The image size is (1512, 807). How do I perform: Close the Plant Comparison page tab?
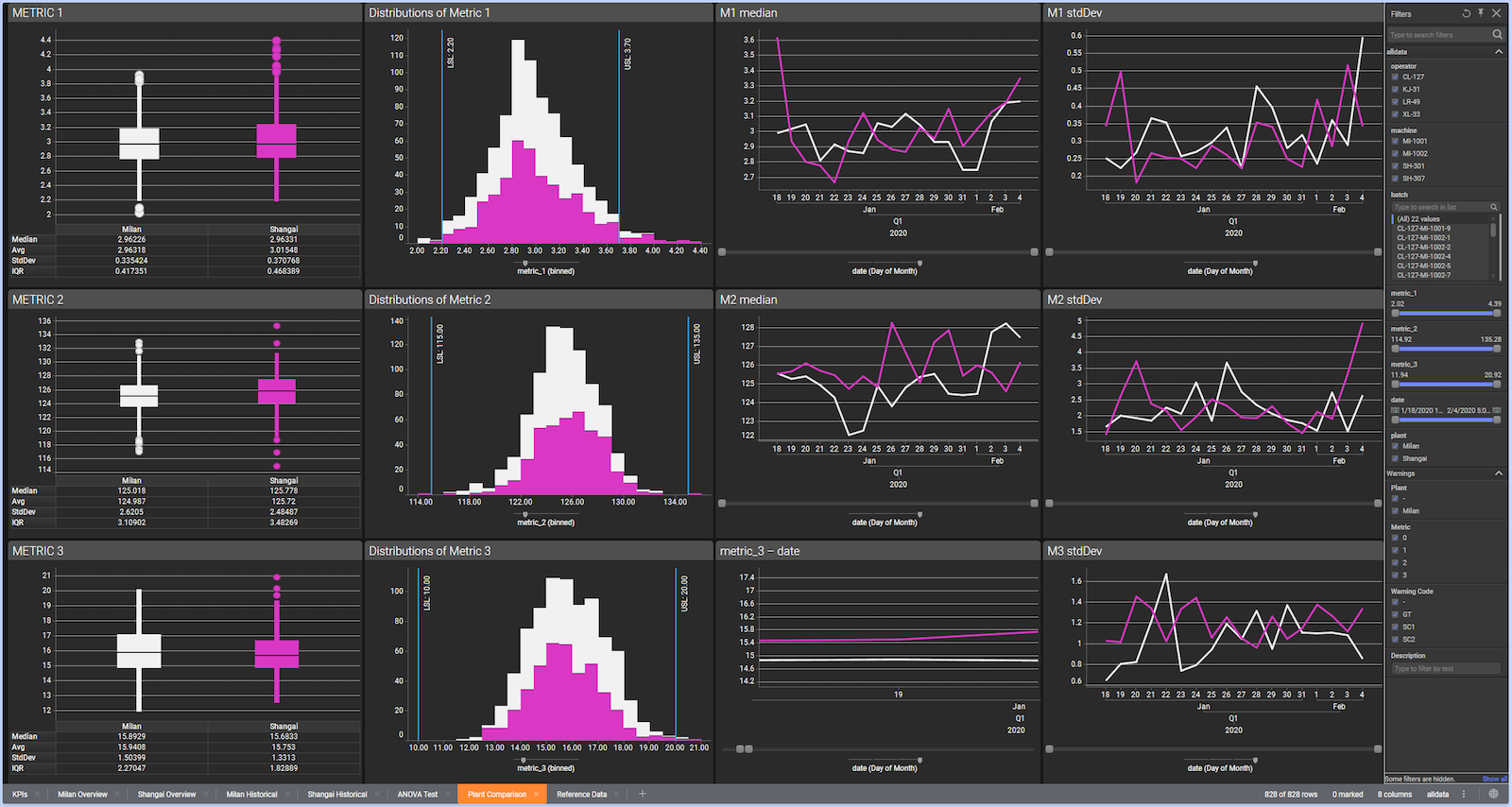pyautogui.click(x=536, y=795)
